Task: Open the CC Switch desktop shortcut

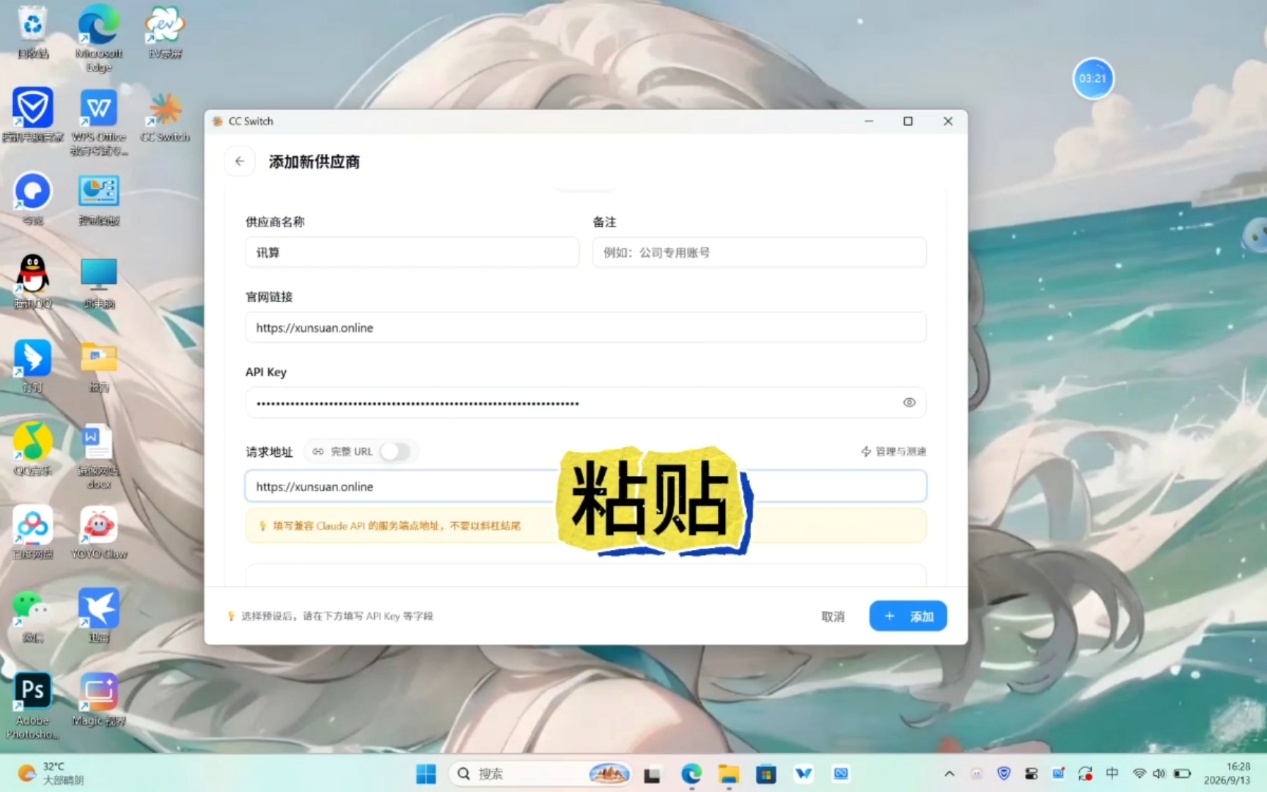Action: click(165, 116)
